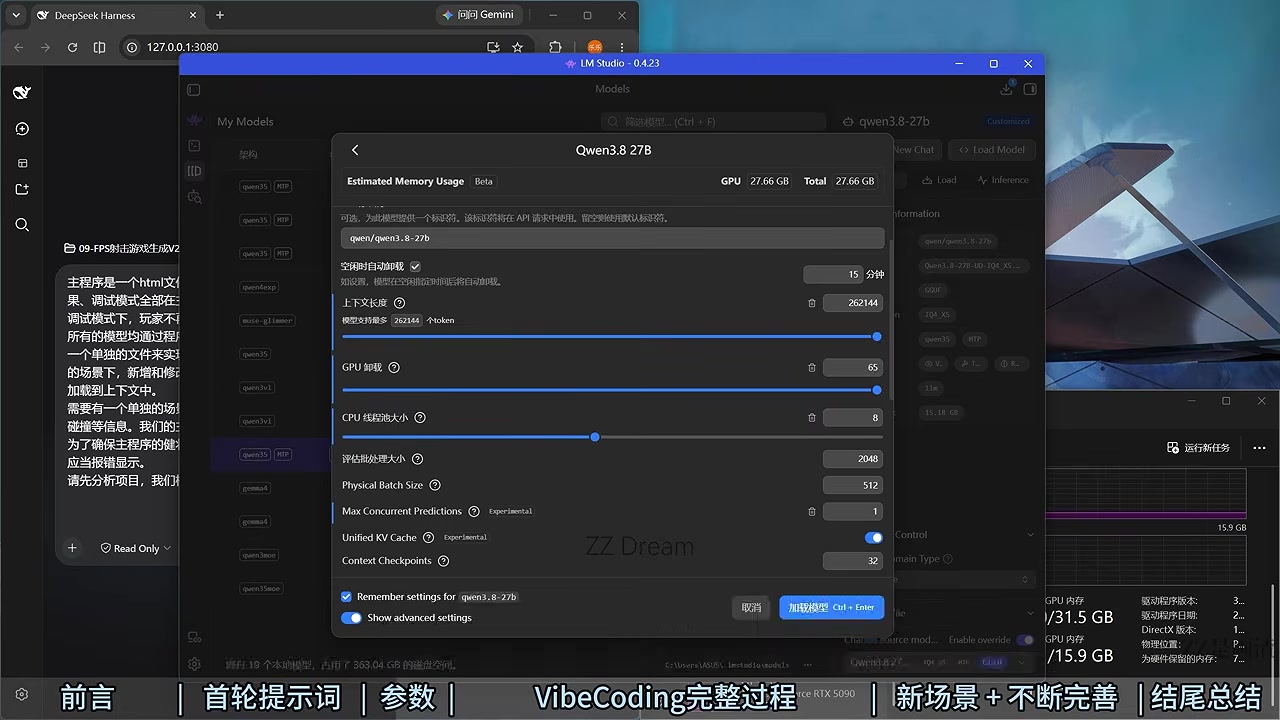The height and width of the screenshot is (720, 1280).
Task: Open LM Studio settings gear icon
Action: coord(194,664)
